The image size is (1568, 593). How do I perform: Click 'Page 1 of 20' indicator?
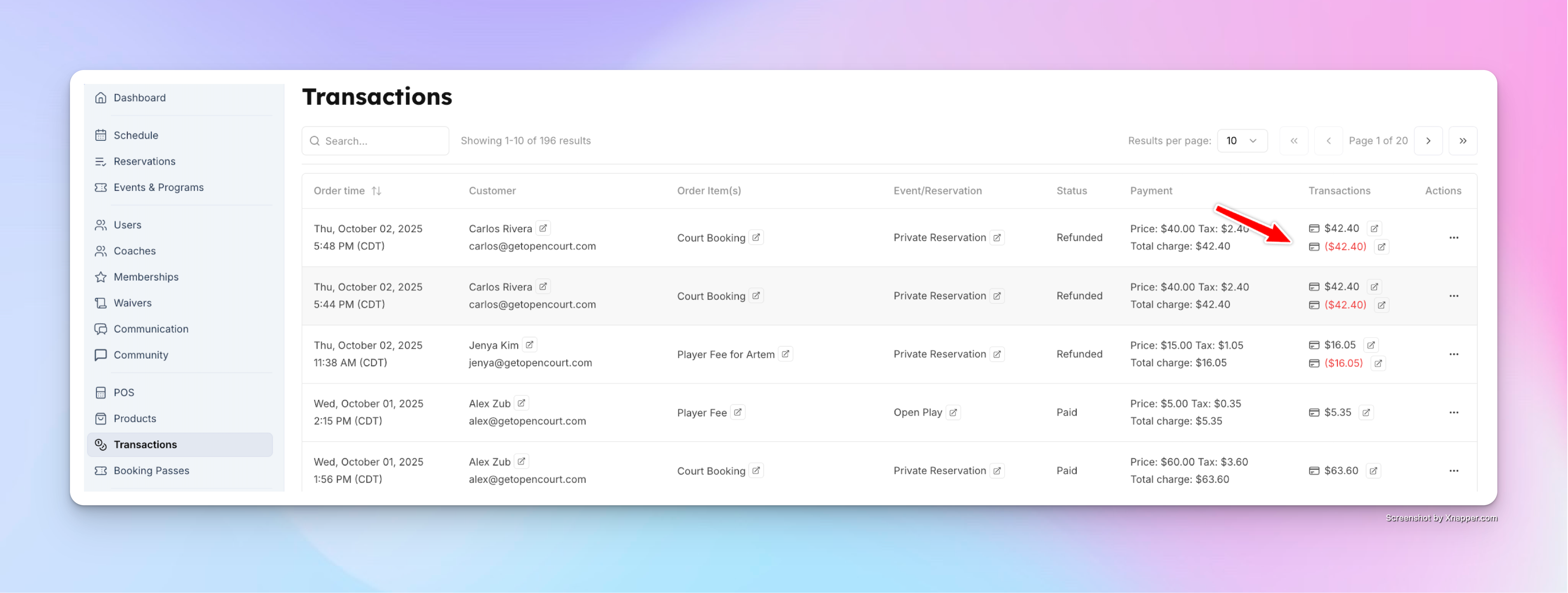1378,141
